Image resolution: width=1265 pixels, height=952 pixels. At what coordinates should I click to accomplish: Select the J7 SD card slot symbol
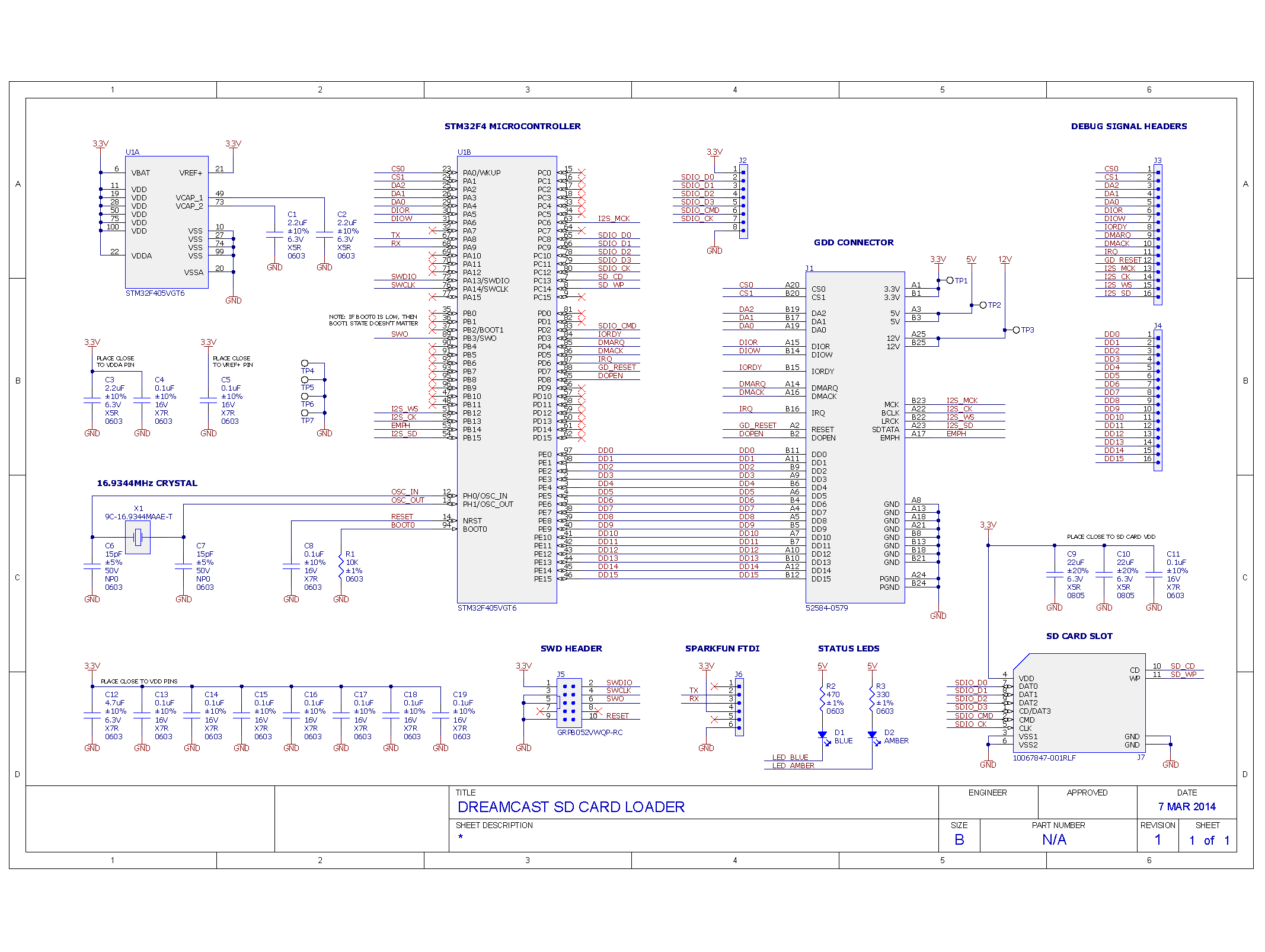coord(1079,703)
